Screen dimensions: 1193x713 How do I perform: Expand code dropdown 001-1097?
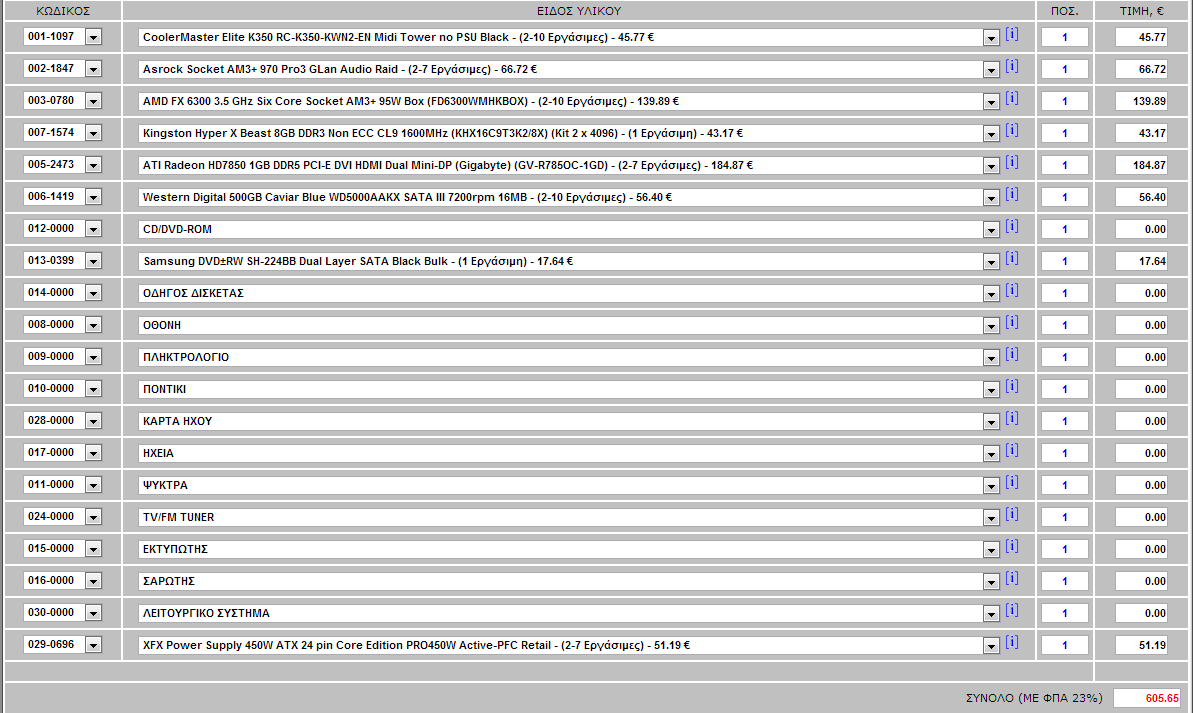(x=93, y=37)
